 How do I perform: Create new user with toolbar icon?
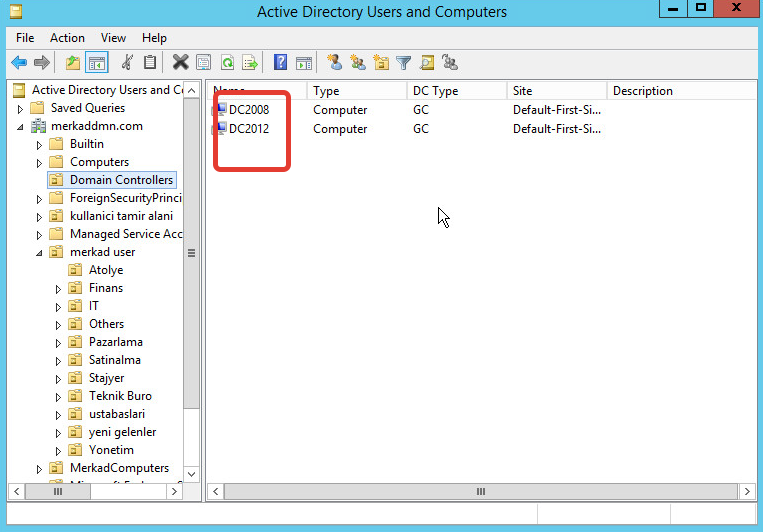tap(334, 63)
